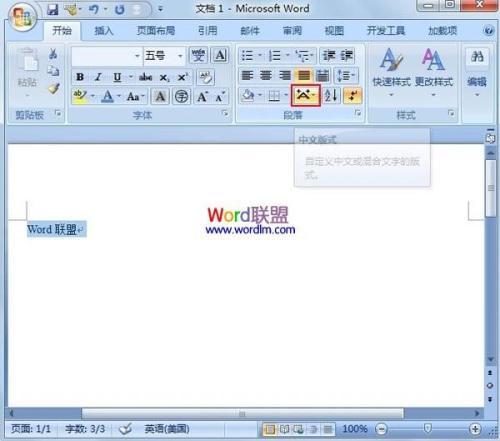The width and height of the screenshot is (500, 441).
Task: Grow the font size
Action: coord(202,97)
